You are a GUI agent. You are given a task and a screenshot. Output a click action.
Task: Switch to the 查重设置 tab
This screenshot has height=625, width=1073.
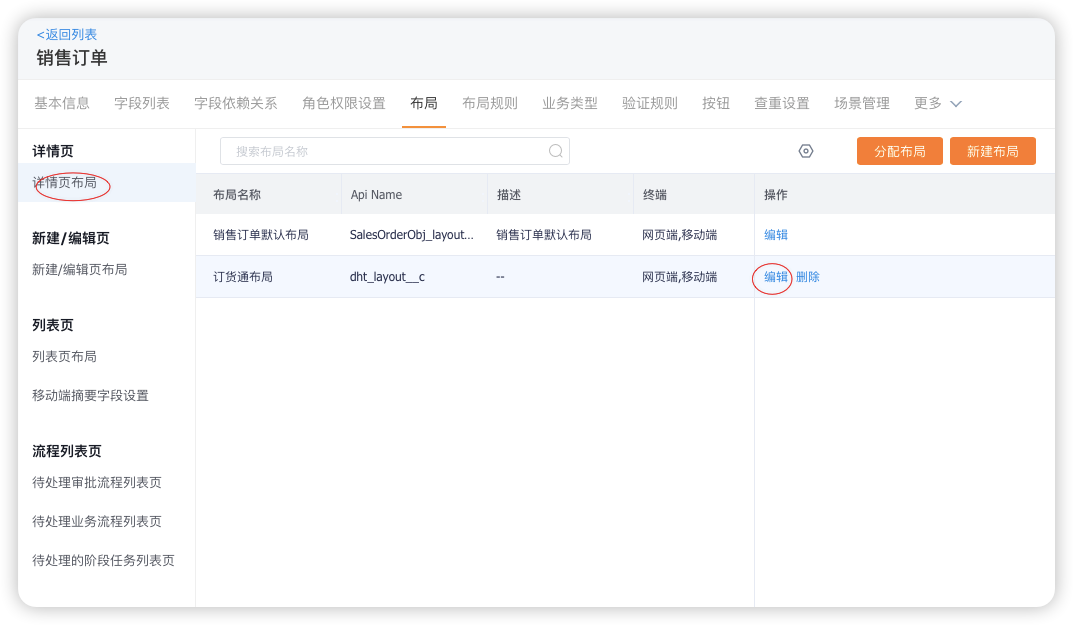781,103
